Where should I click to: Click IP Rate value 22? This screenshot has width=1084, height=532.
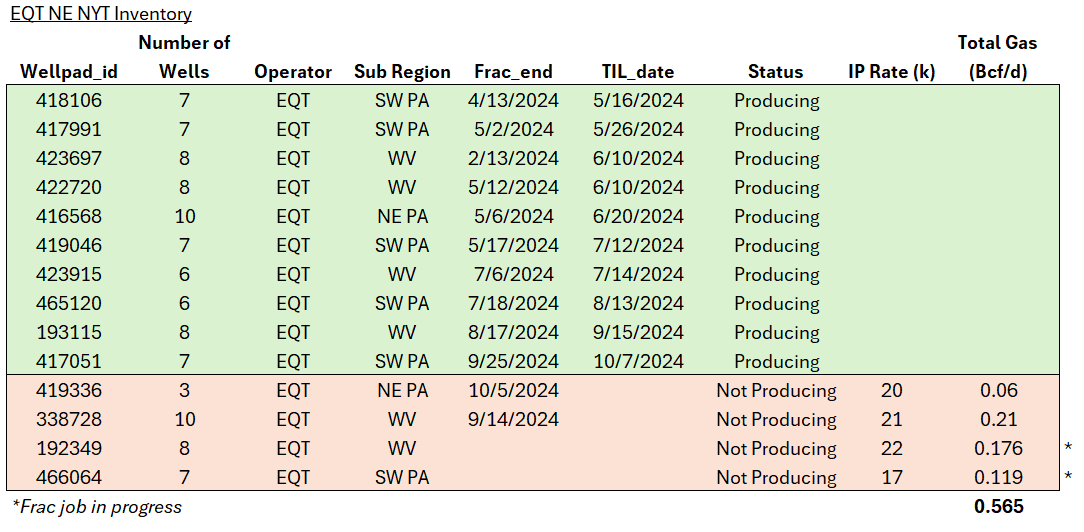(x=884, y=449)
